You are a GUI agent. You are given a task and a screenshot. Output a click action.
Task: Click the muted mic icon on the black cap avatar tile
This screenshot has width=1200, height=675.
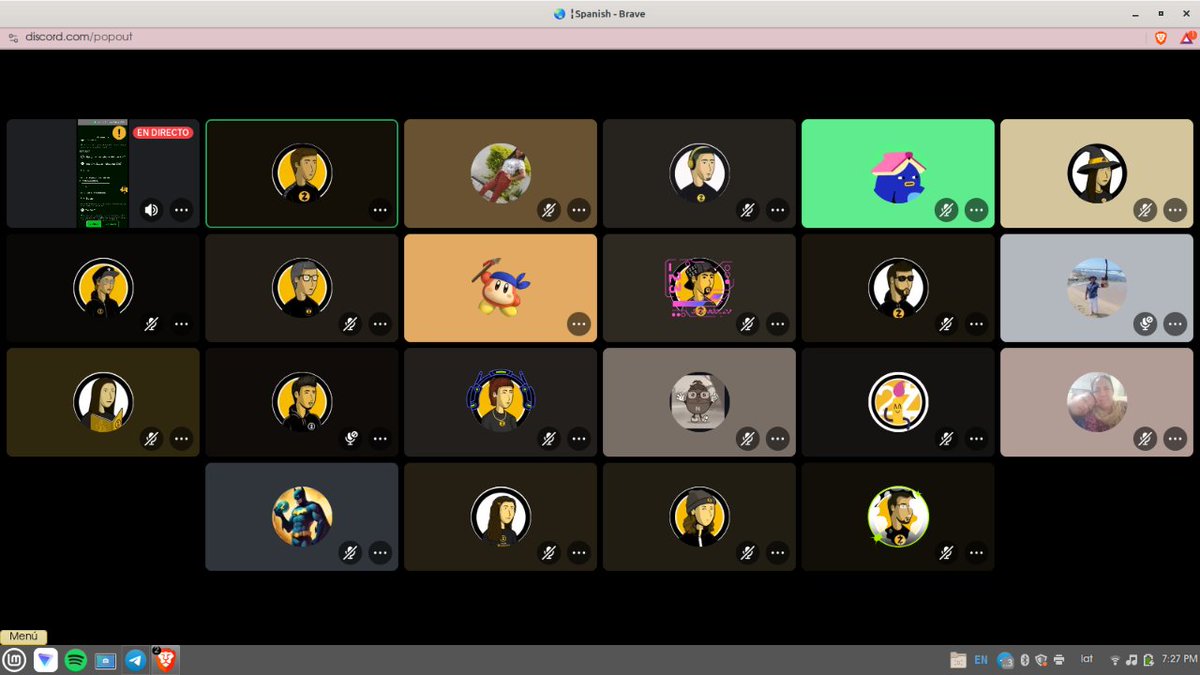(151, 324)
